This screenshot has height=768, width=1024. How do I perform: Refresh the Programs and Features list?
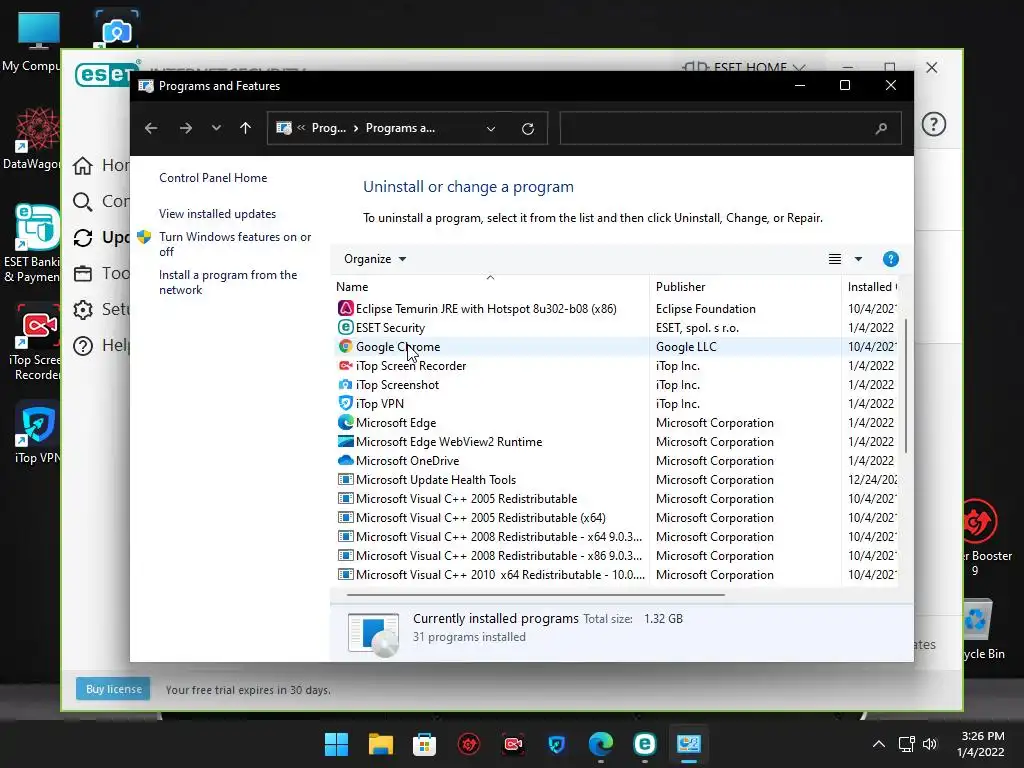pyautogui.click(x=528, y=129)
